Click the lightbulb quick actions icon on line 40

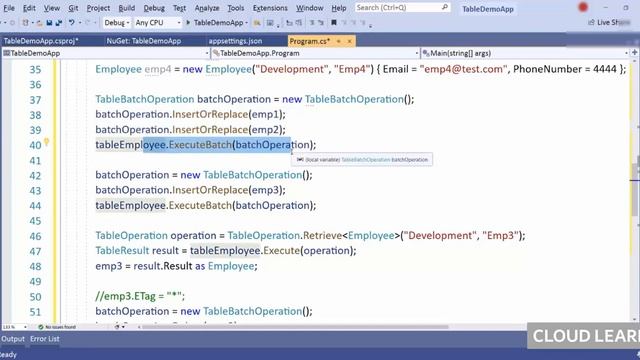(47, 142)
